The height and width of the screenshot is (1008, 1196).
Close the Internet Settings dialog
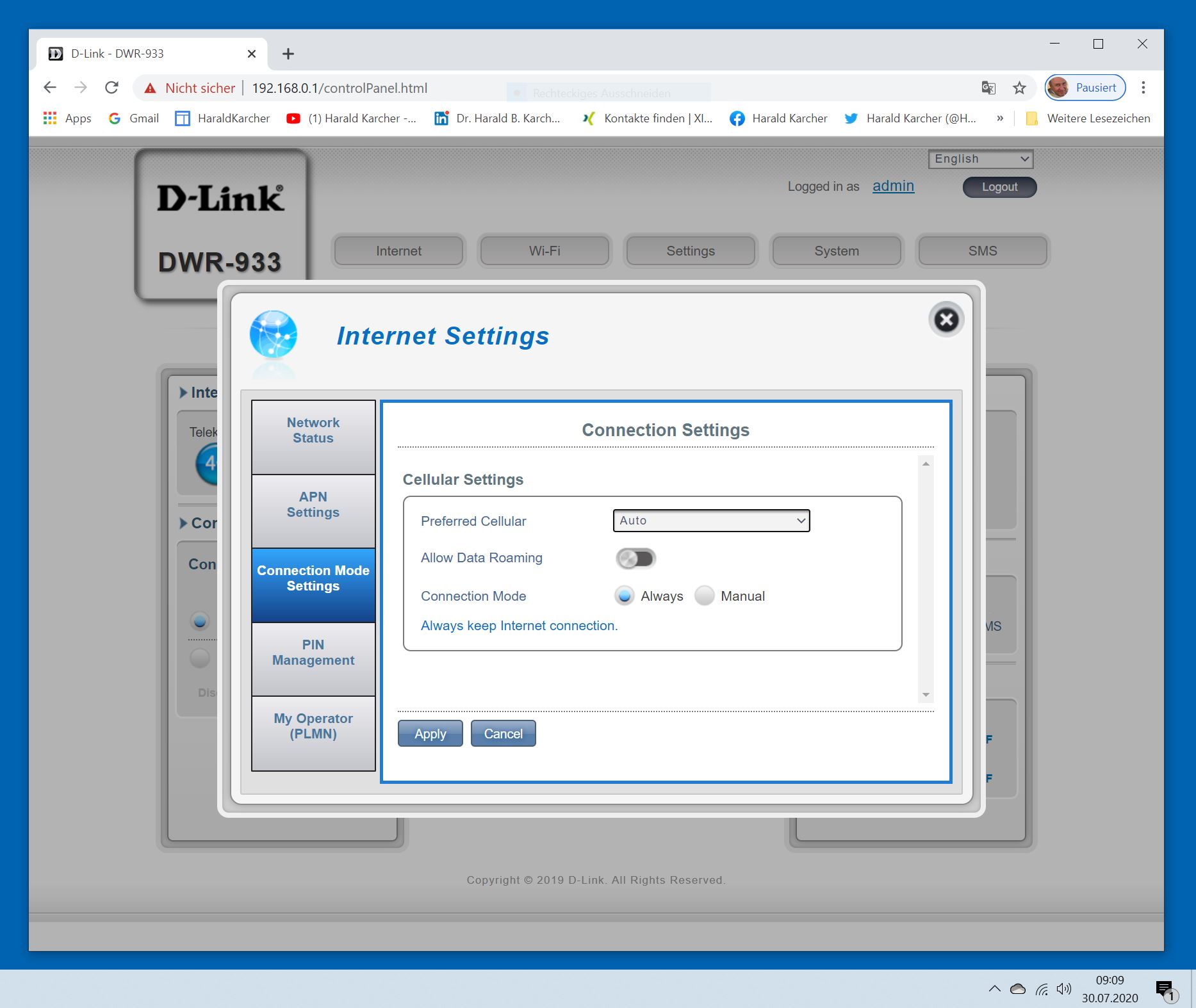(946, 320)
